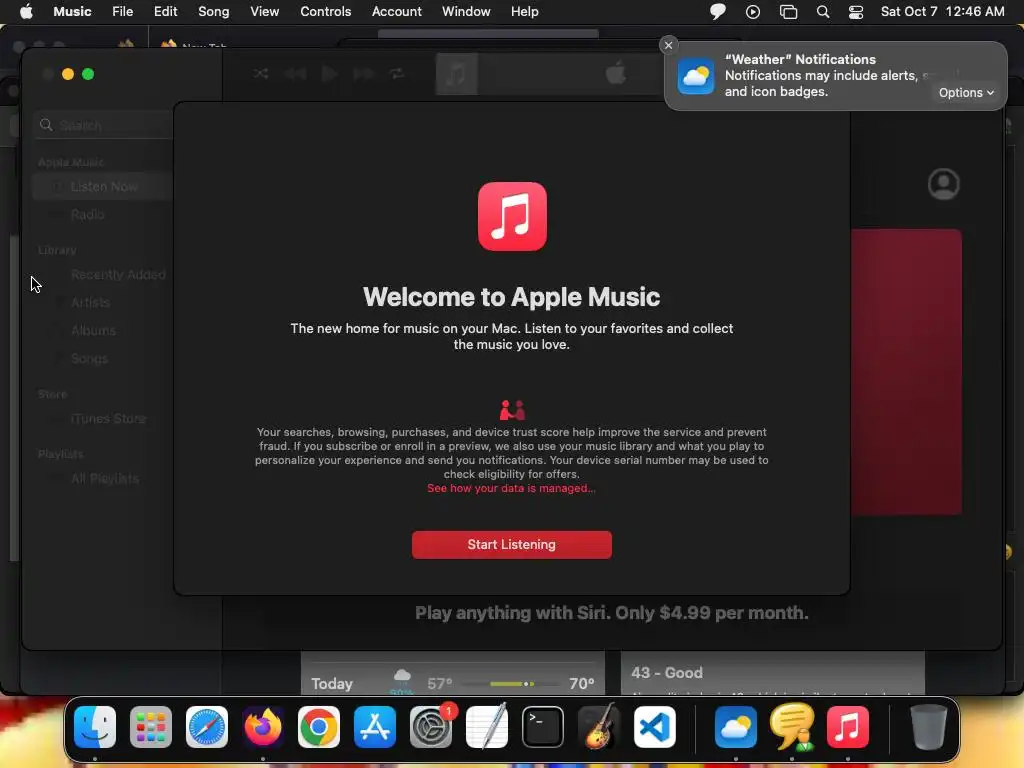The width and height of the screenshot is (1024, 768).
Task: Select All Playlists in sidebar
Action: (x=104, y=479)
